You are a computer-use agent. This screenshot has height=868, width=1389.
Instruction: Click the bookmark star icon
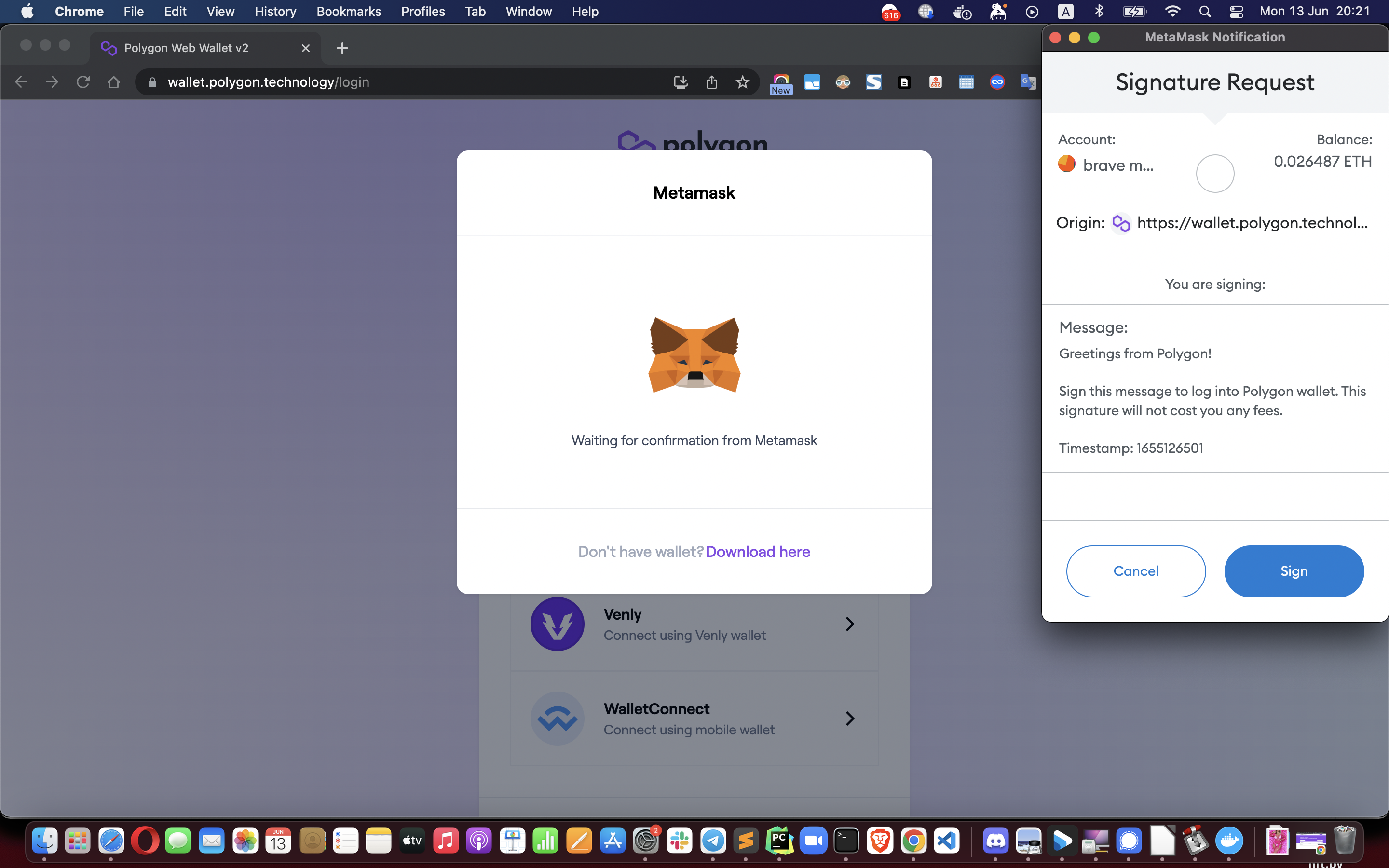(742, 82)
